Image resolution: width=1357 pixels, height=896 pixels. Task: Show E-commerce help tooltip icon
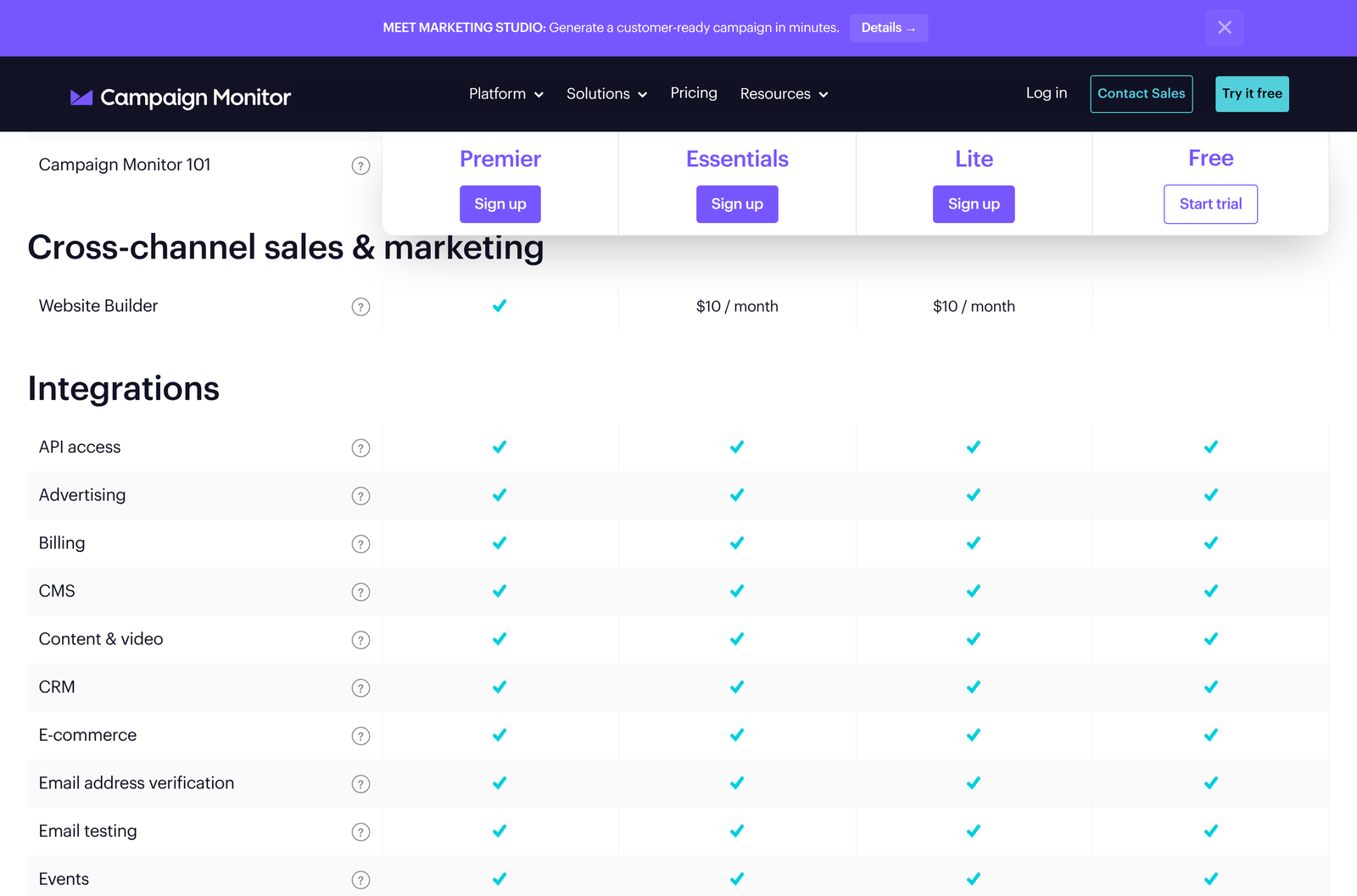pos(360,736)
